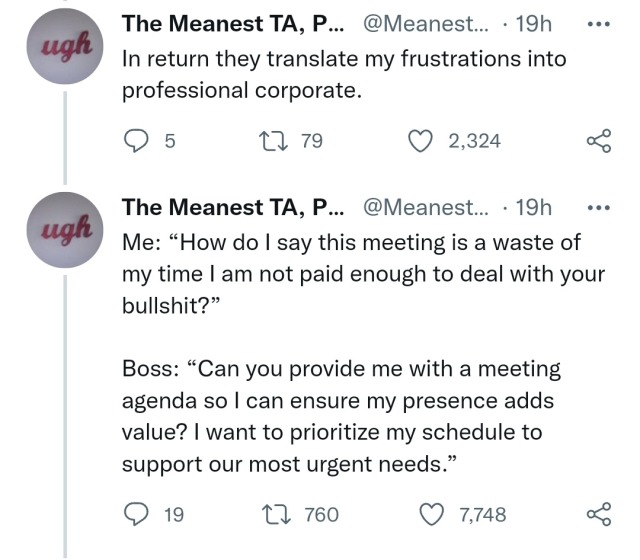Viewport: 640px width, 560px height.
Task: Click the @Meanest handle on first tweet
Action: click(x=433, y=22)
